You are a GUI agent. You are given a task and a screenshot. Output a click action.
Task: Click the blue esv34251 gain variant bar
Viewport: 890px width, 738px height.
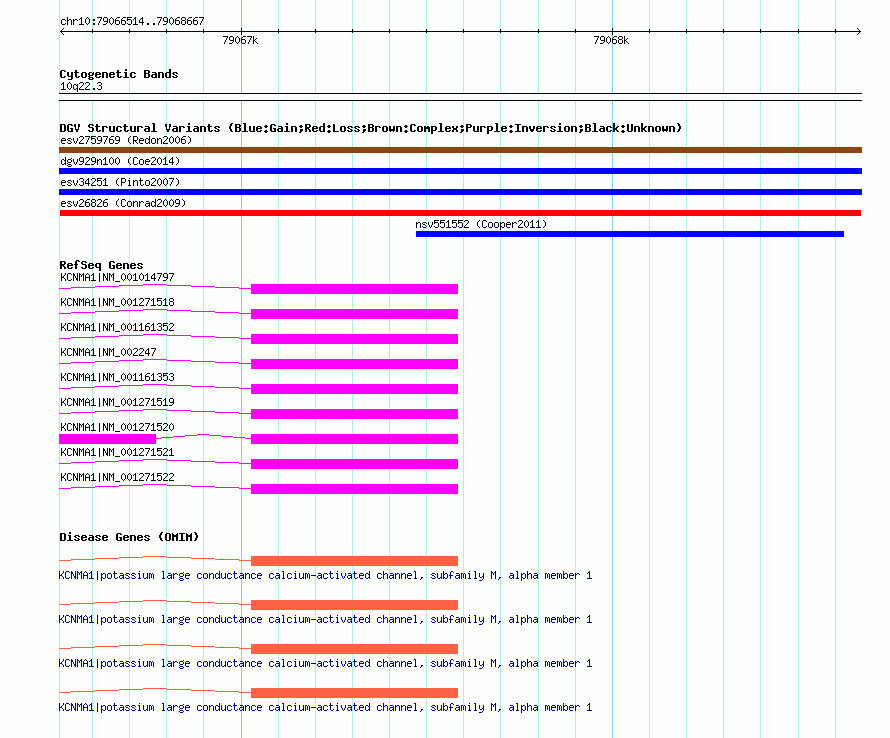point(460,192)
